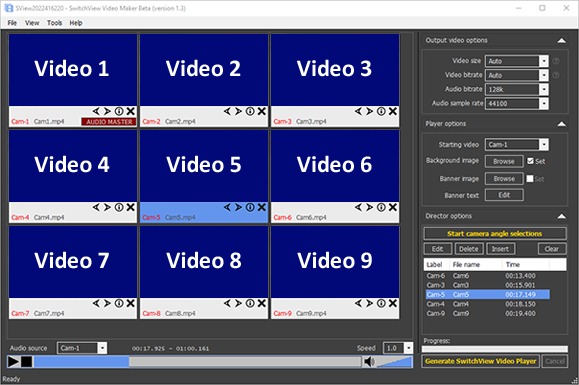This screenshot has height=385, width=579.
Task: Show info for Cam-1 video
Action: 119,111
